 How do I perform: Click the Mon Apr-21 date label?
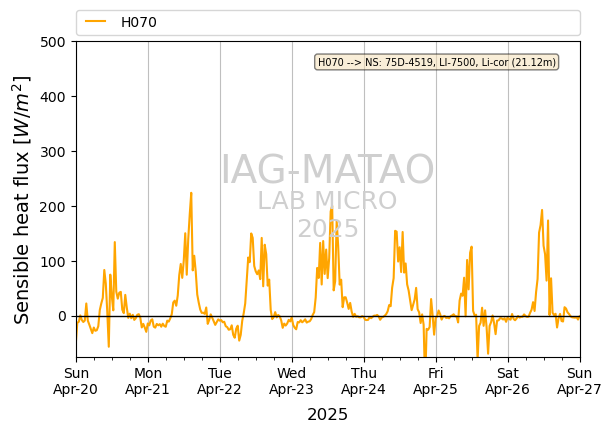(148, 381)
